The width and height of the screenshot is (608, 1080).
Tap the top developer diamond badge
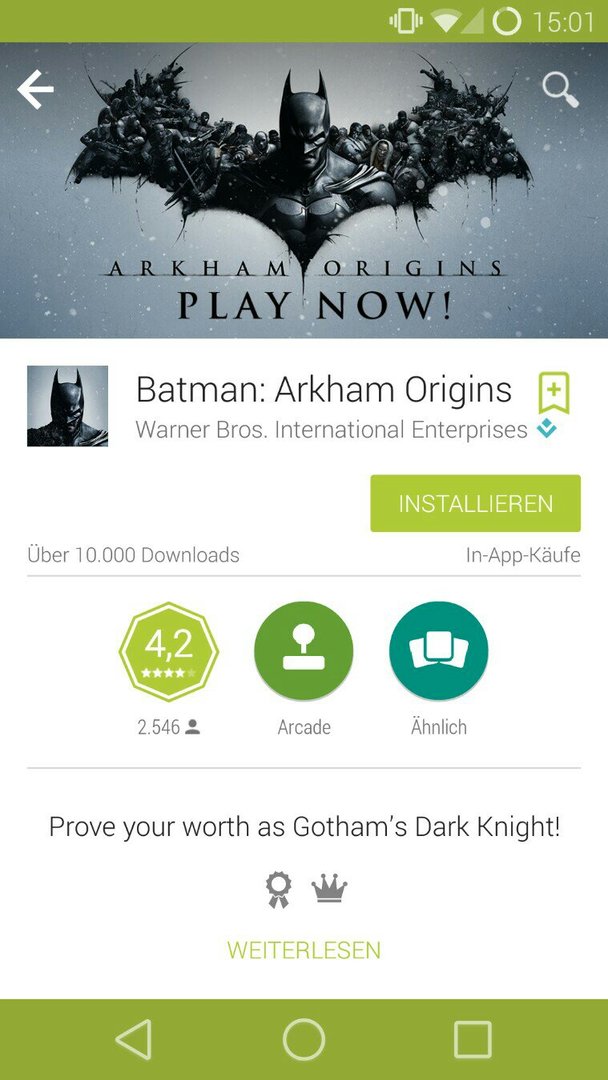pos(547,430)
